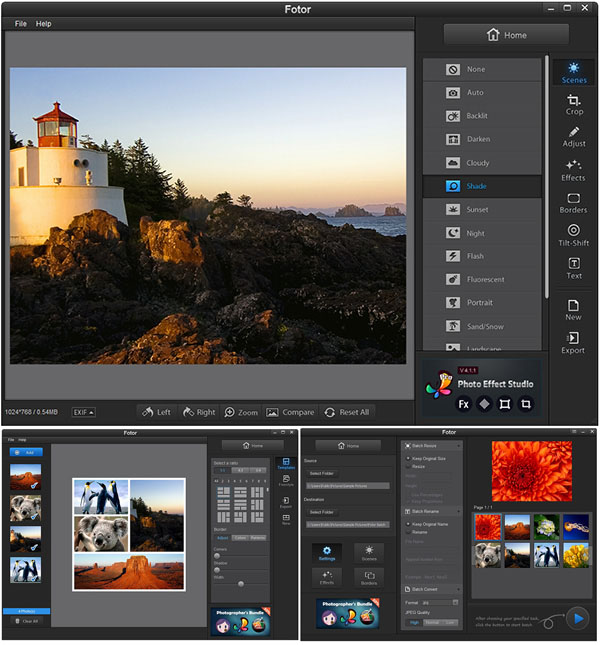
Task: Rotate the image using the Left button
Action: coord(156,412)
